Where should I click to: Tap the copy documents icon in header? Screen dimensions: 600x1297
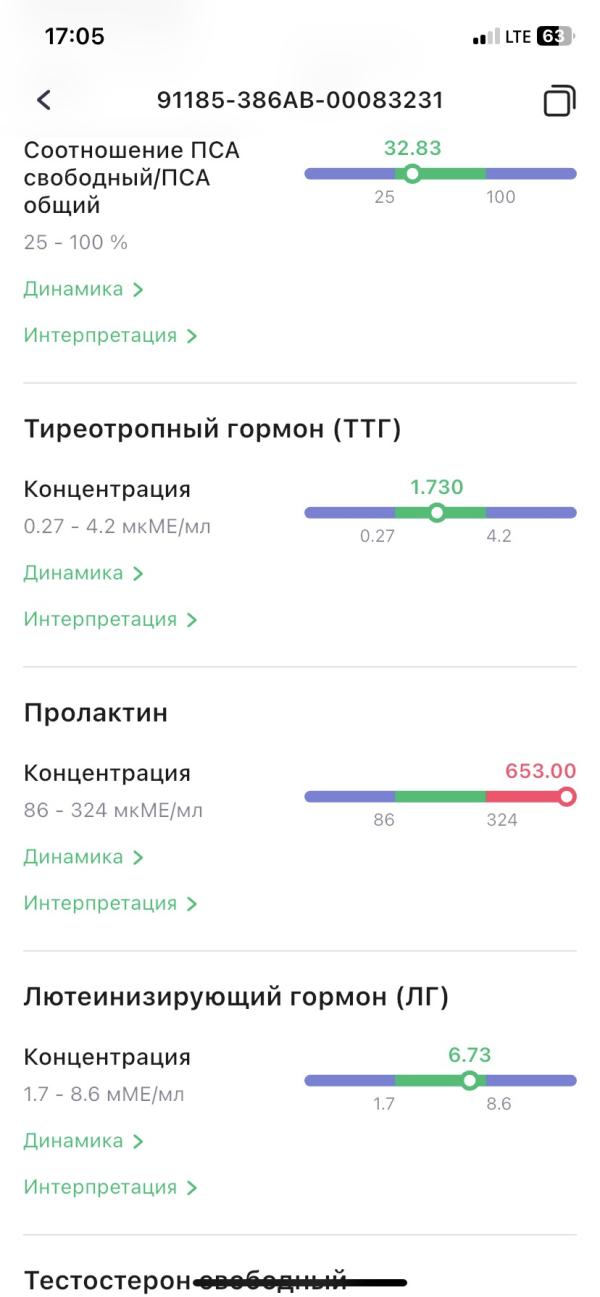pyautogui.click(x=559, y=101)
